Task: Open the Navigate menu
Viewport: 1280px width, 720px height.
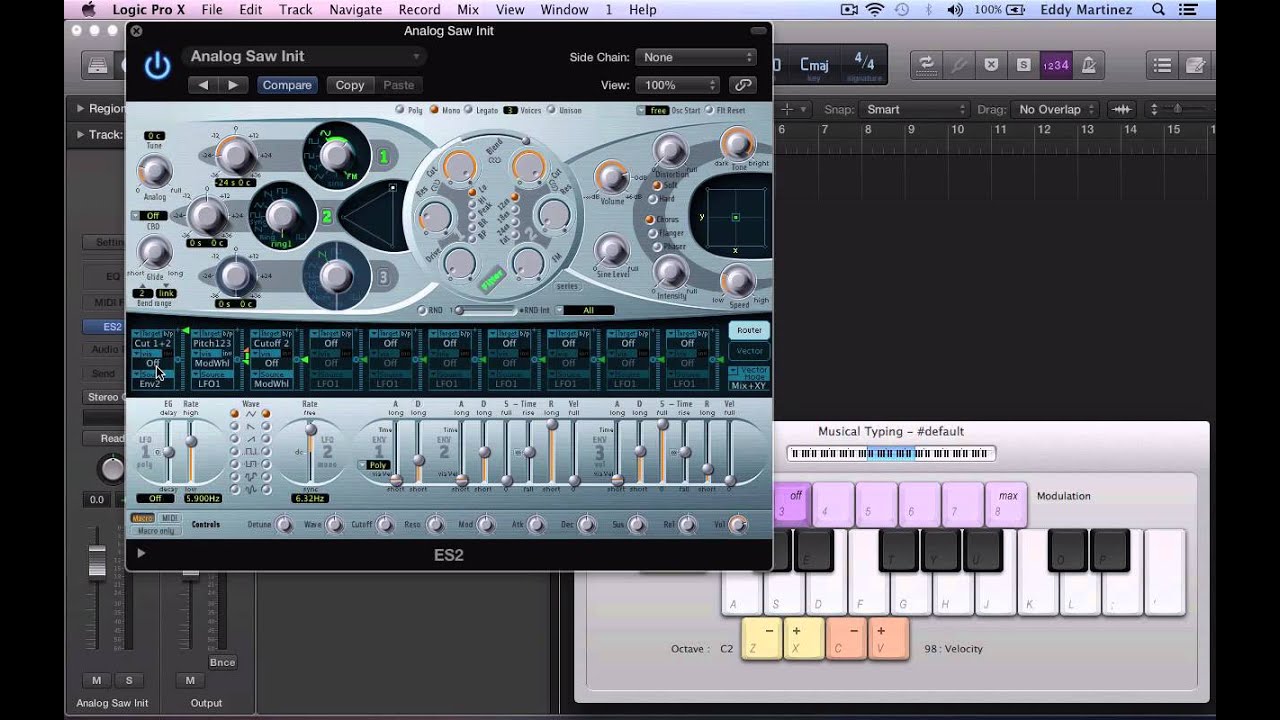Action: [355, 10]
